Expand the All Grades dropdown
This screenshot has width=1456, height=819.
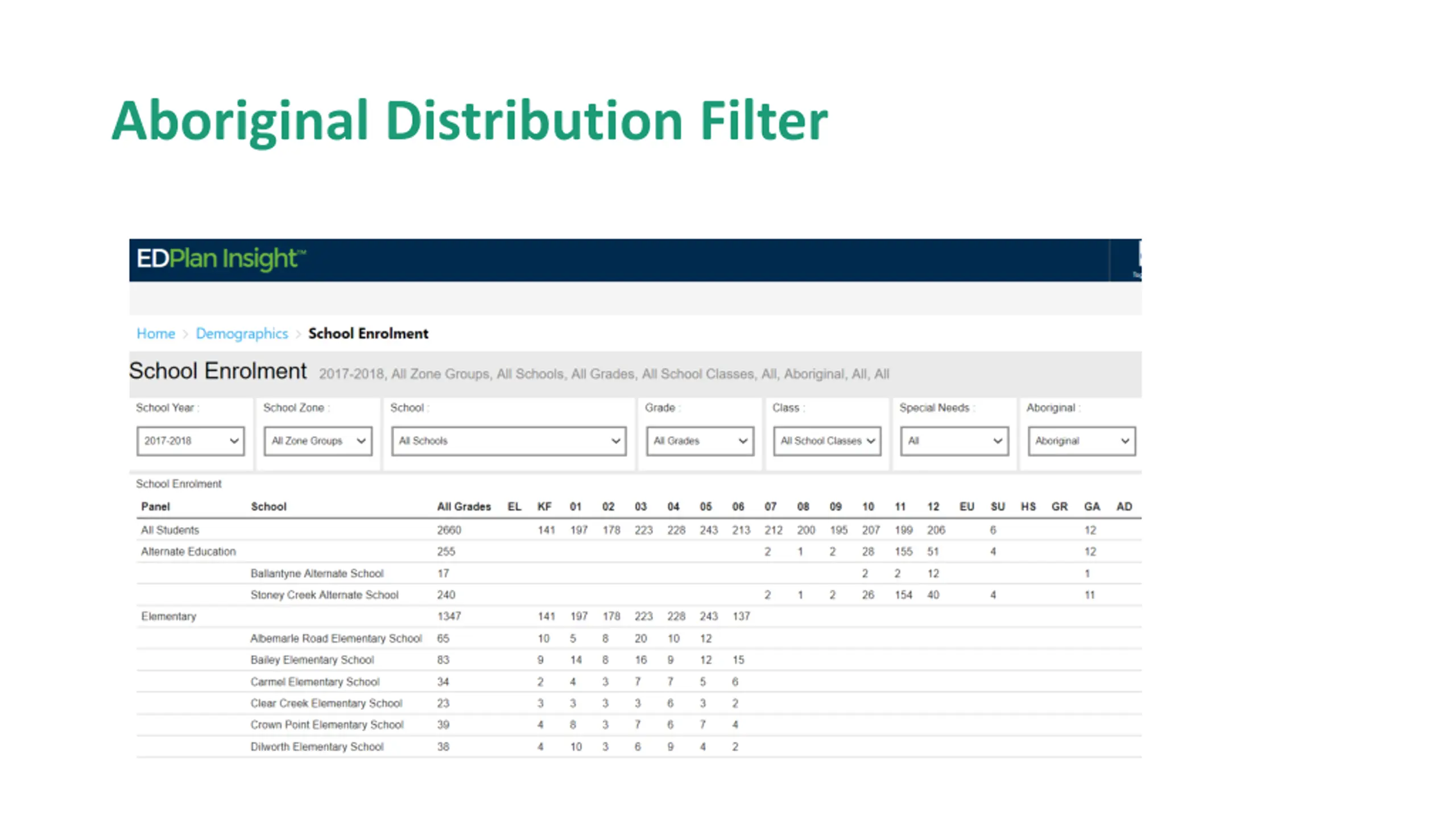[x=700, y=441]
